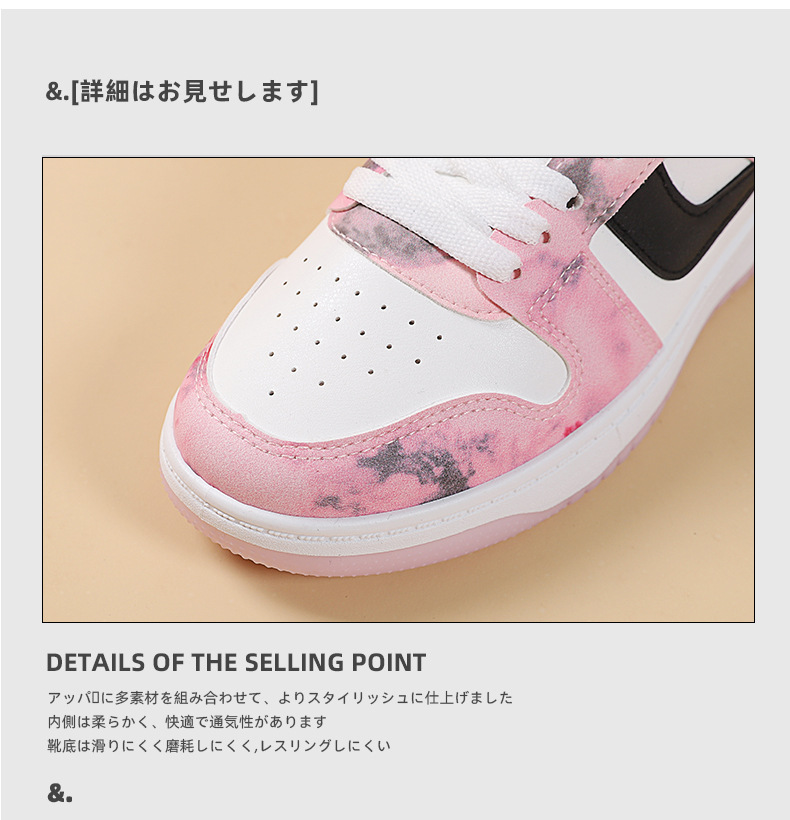Click the ampersand before 詳細はお見せします

[54, 92]
